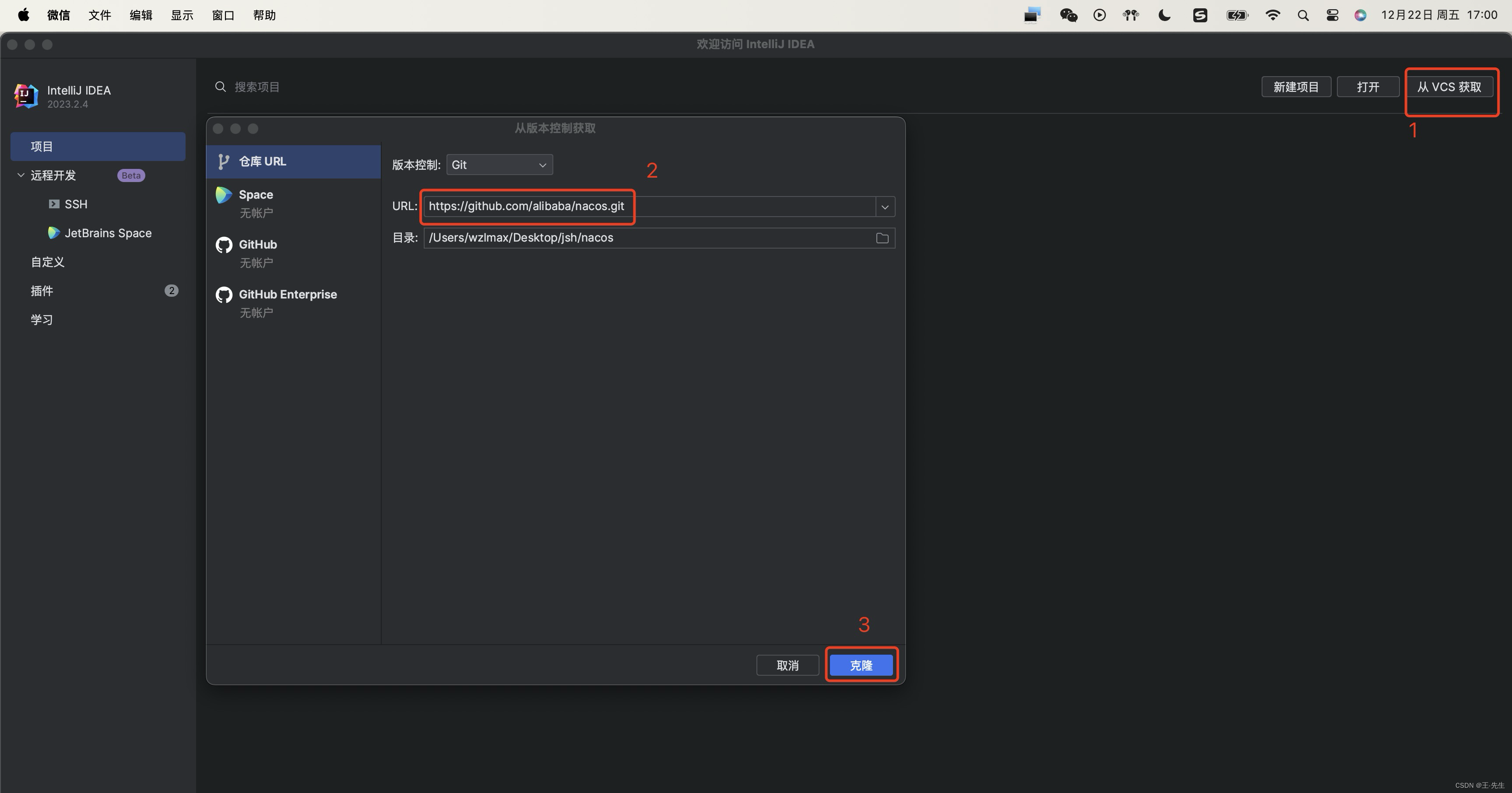Click the search magnifier icon beside 搜索项目
This screenshot has height=793, width=1512.
pyautogui.click(x=221, y=87)
